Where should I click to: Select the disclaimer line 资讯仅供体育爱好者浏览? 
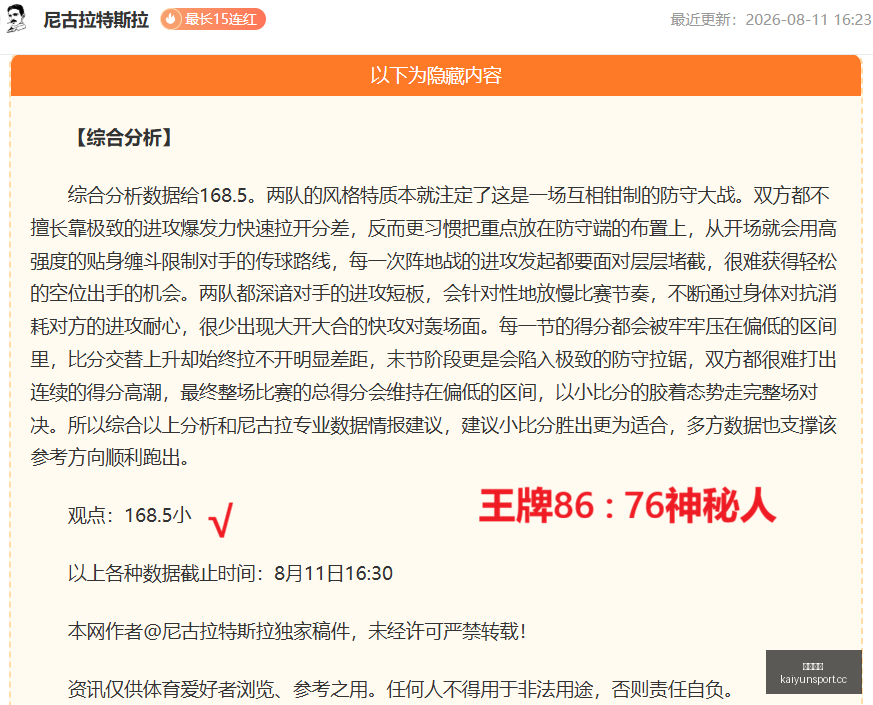pos(401,689)
